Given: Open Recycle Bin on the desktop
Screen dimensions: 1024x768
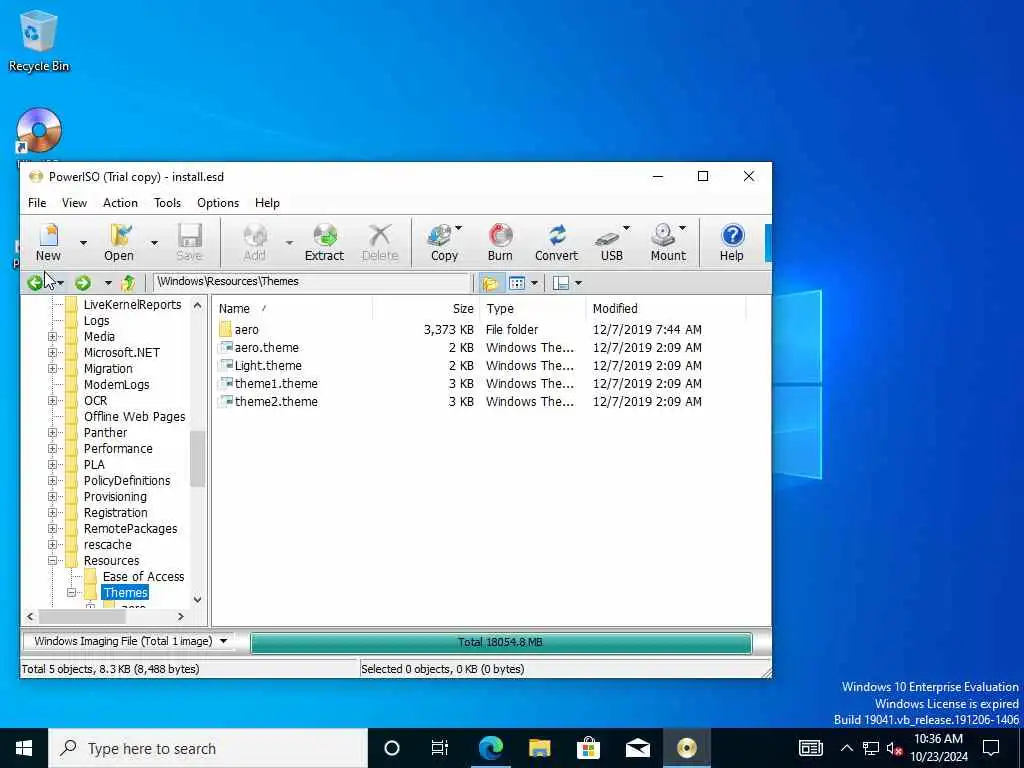Looking at the screenshot, I should [x=39, y=40].
